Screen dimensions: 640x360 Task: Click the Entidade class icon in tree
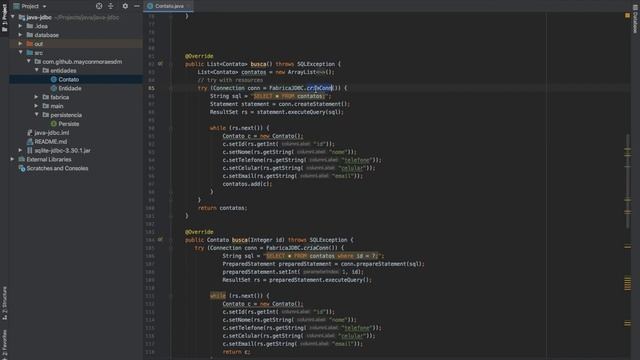(53, 89)
